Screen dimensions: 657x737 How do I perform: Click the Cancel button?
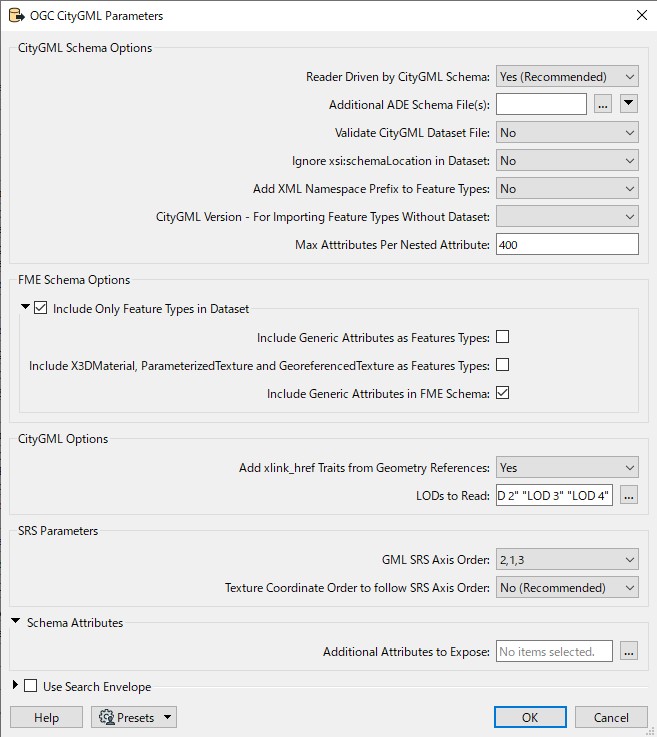coord(611,717)
